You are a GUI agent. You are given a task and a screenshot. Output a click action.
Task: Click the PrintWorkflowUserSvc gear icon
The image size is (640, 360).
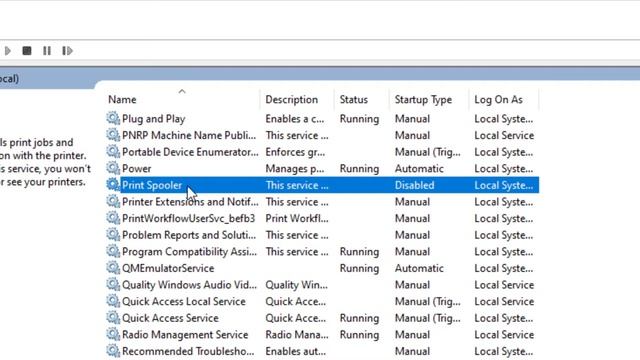[x=113, y=218]
